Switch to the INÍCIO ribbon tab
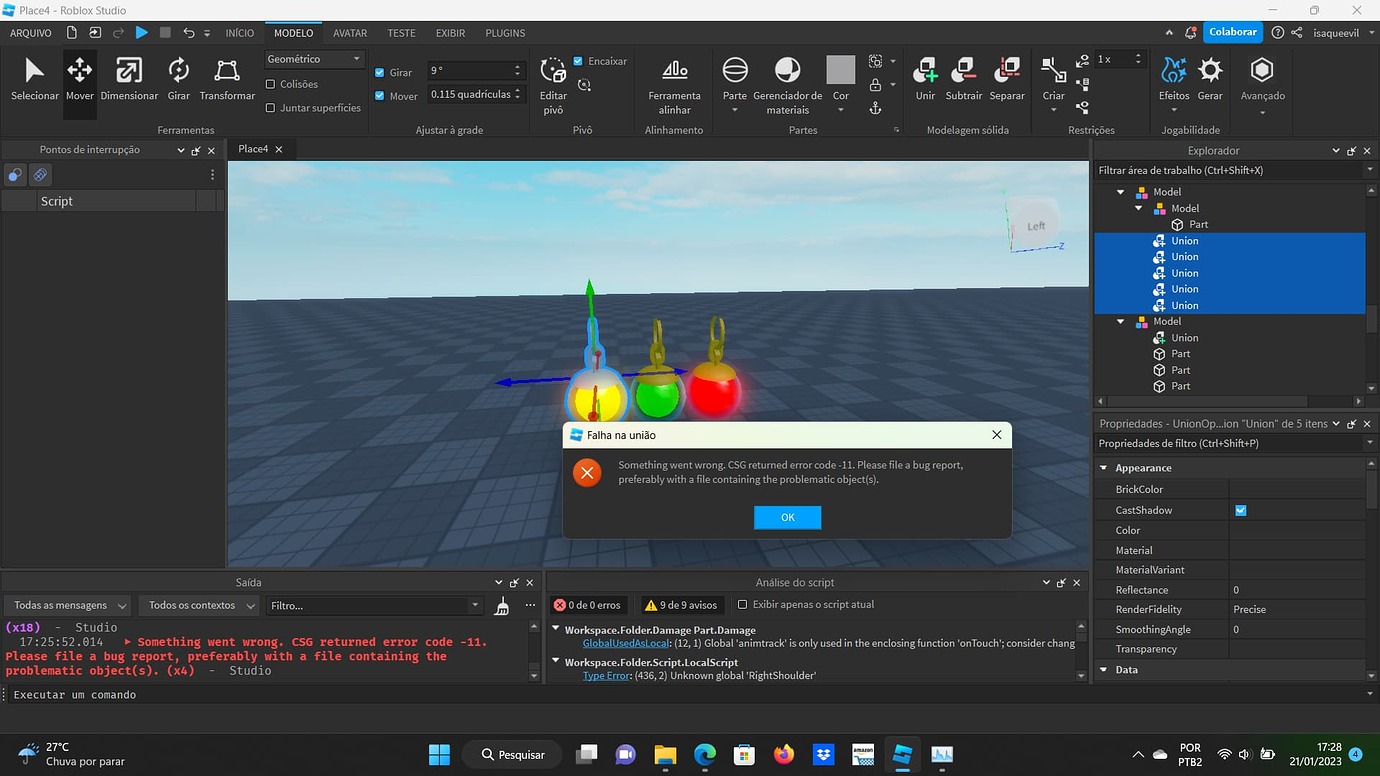This screenshot has width=1380, height=776. [x=240, y=33]
